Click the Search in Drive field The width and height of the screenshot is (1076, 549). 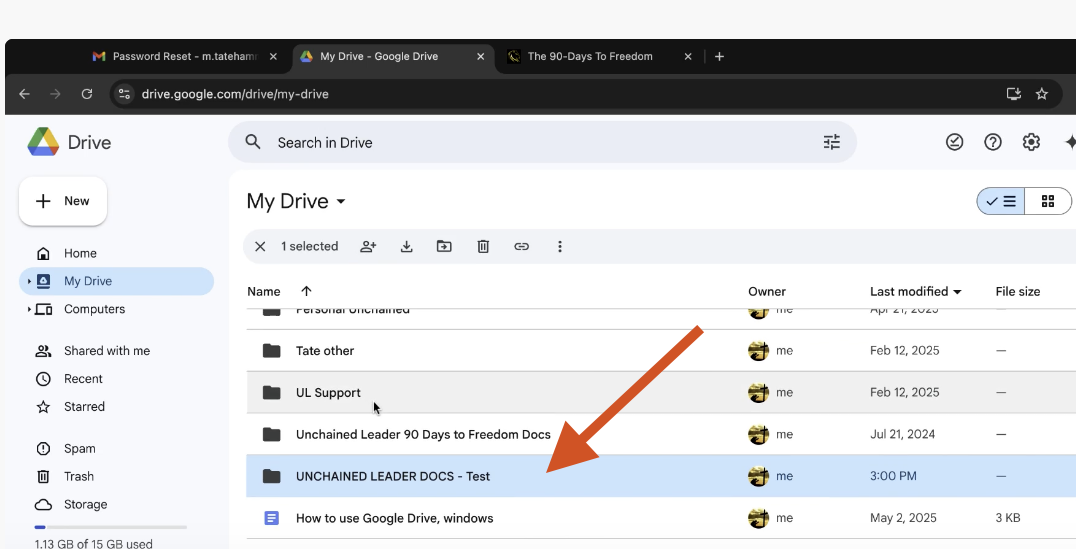tap(542, 142)
